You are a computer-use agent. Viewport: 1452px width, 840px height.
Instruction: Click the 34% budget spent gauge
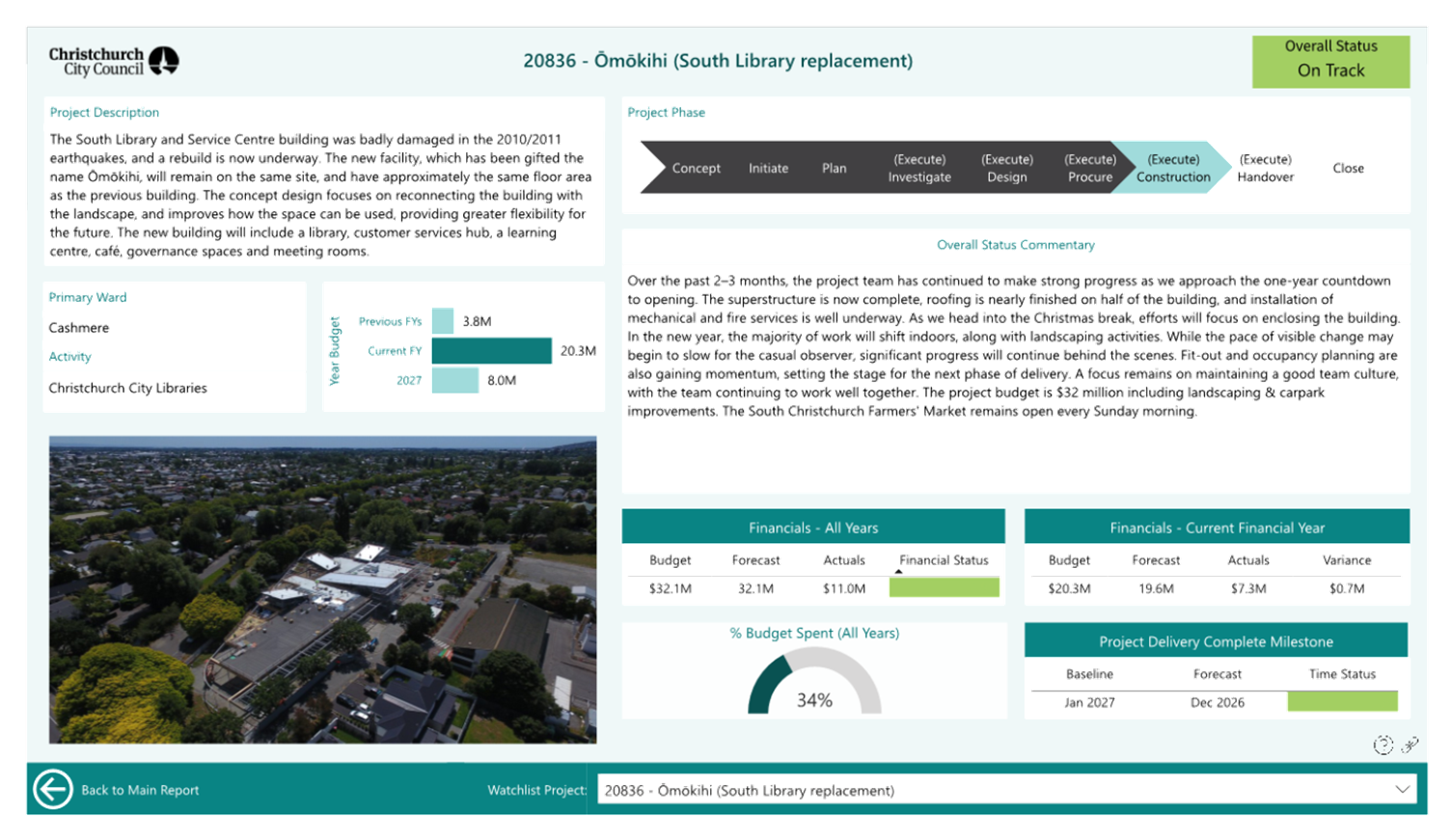814,683
